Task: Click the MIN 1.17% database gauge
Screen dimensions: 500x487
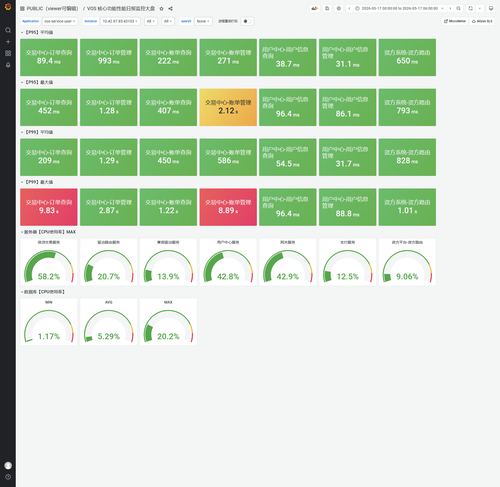Action: tap(49, 322)
